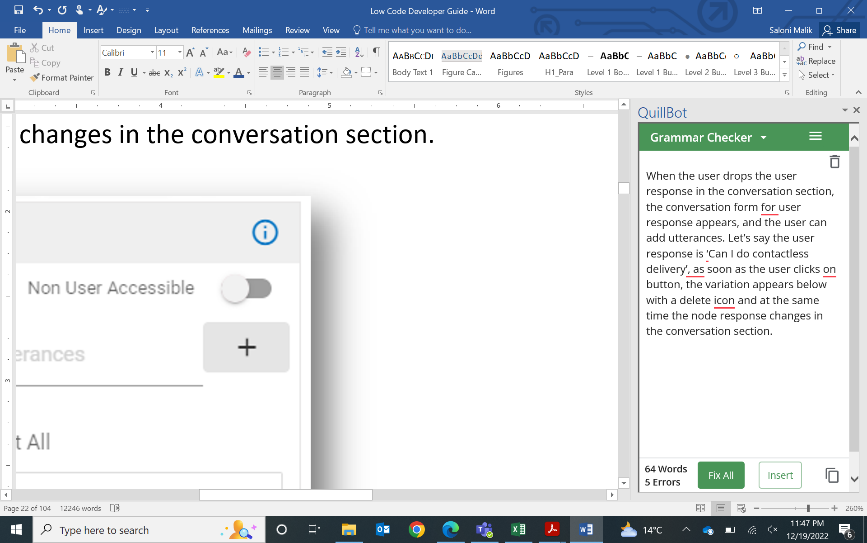Open QuillBot hamburger menu
Viewport: 867px width, 543px height.
tap(815, 137)
